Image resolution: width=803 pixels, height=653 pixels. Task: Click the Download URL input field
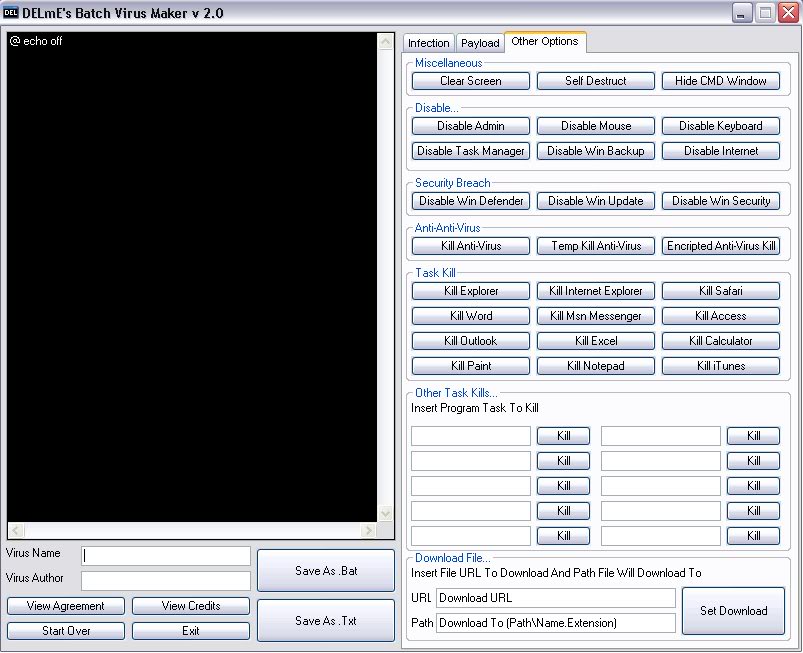pyautogui.click(x=555, y=598)
